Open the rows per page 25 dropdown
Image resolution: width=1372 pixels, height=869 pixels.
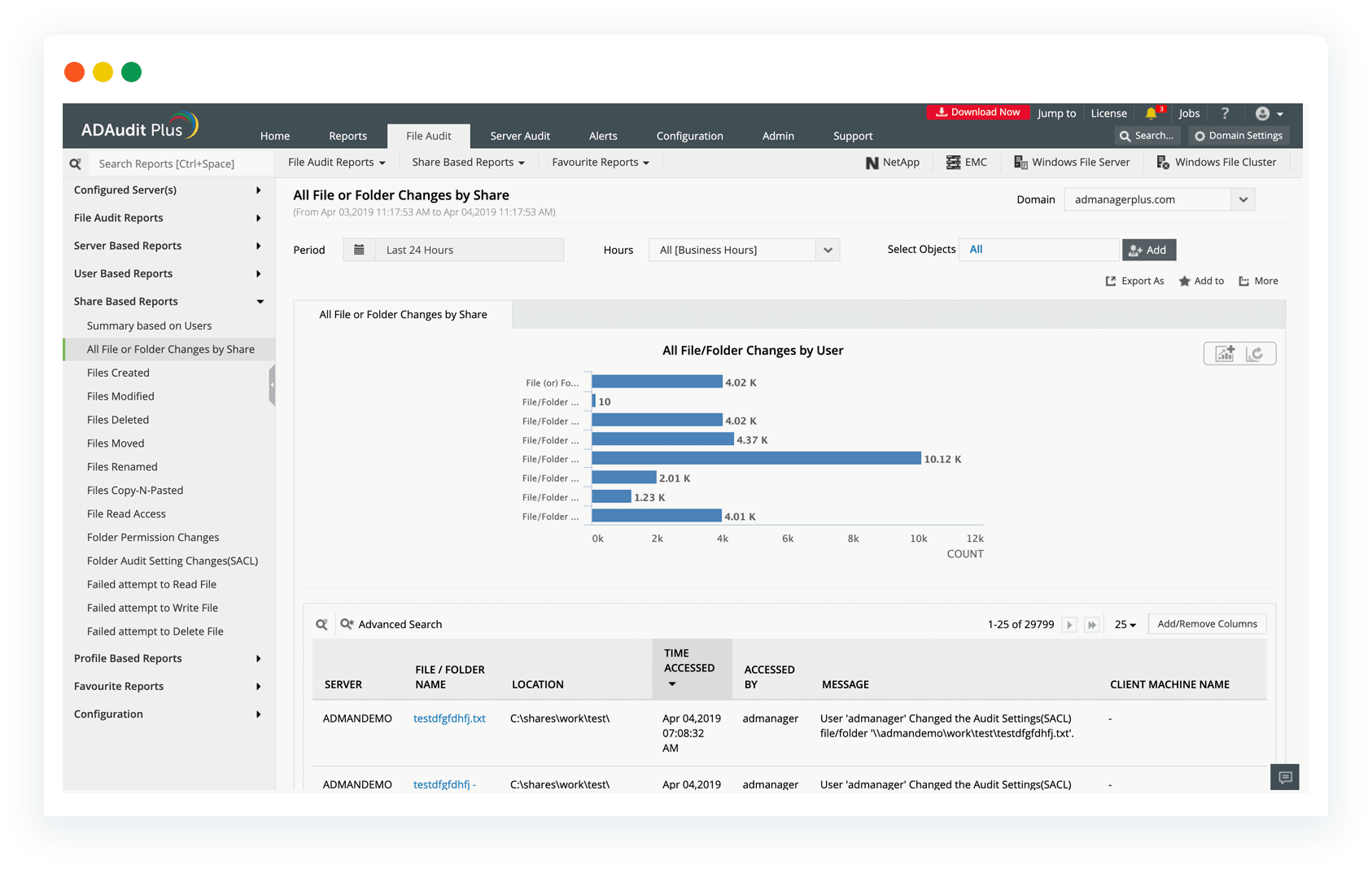click(x=1125, y=625)
